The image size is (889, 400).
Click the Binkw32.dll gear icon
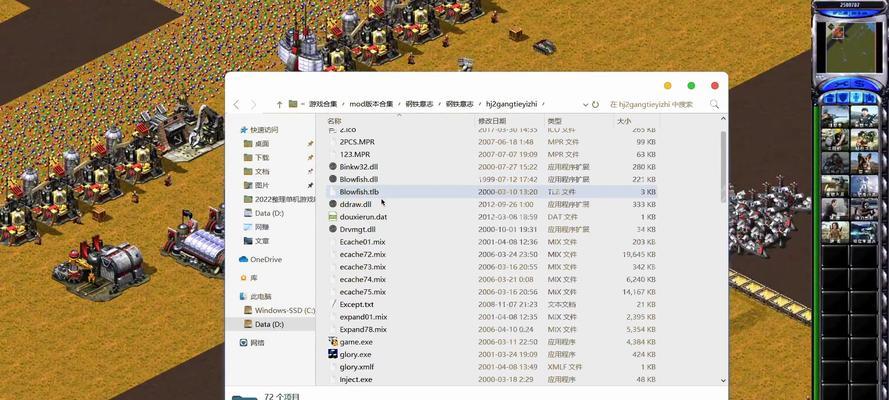pos(333,167)
